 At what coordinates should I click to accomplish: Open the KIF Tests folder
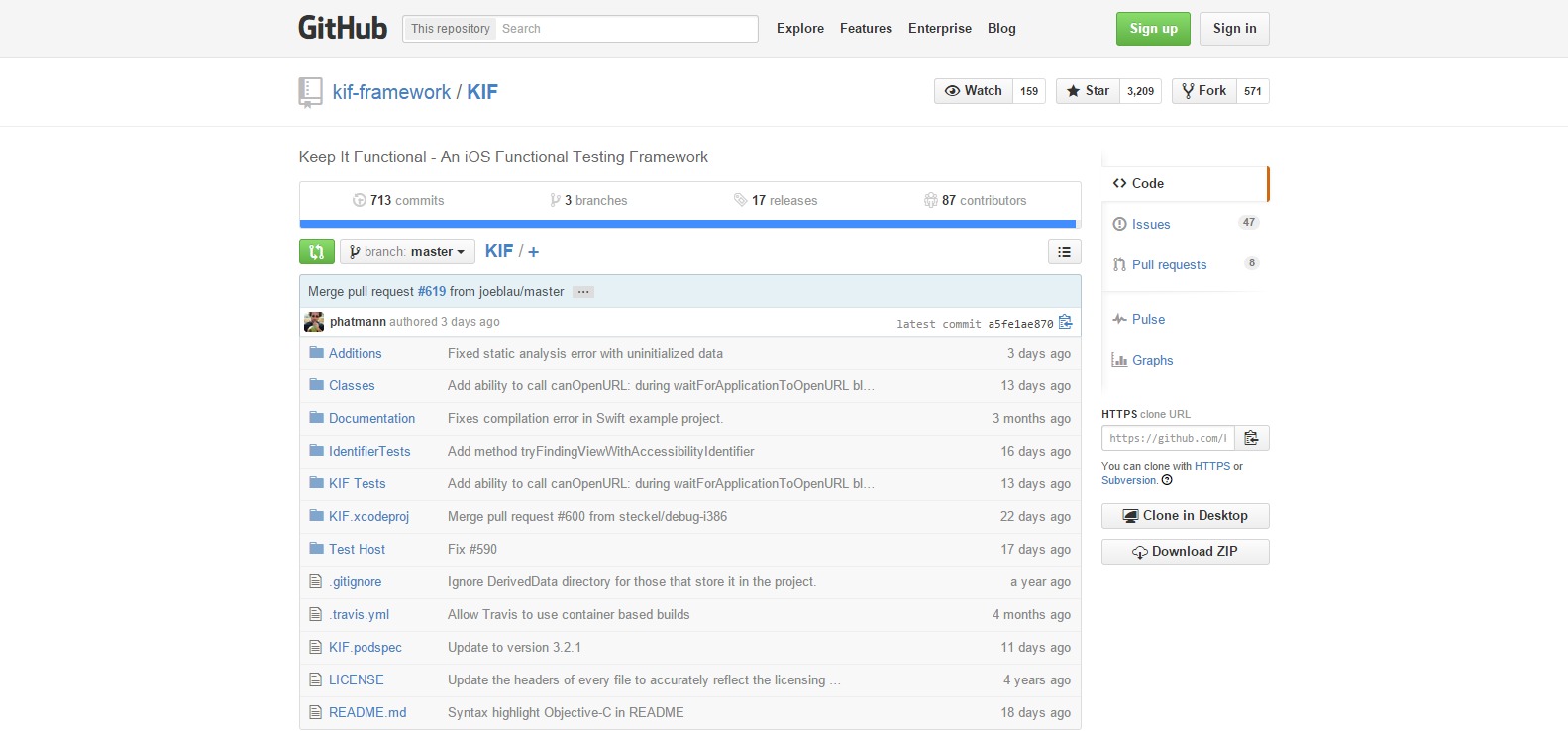point(357,483)
